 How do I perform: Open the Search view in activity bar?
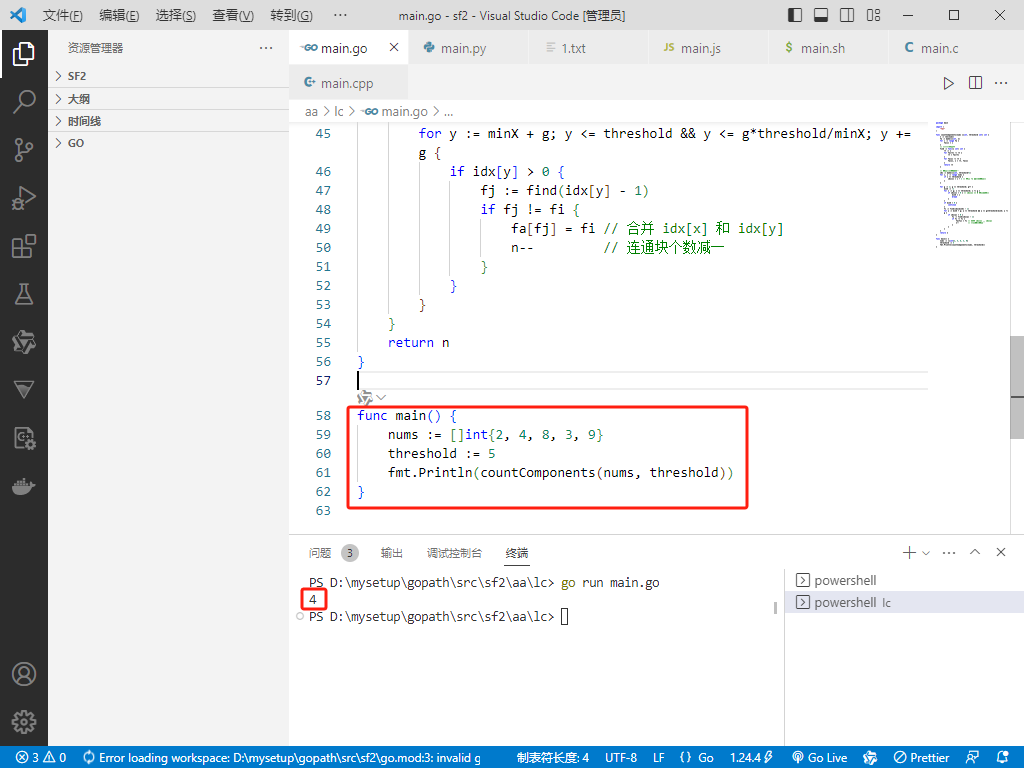point(24,102)
